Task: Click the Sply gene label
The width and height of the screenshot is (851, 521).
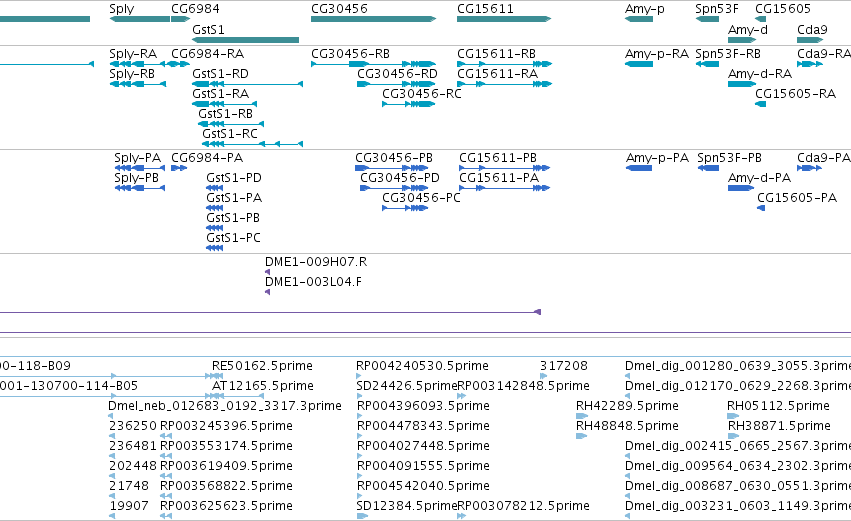Action: point(122,9)
